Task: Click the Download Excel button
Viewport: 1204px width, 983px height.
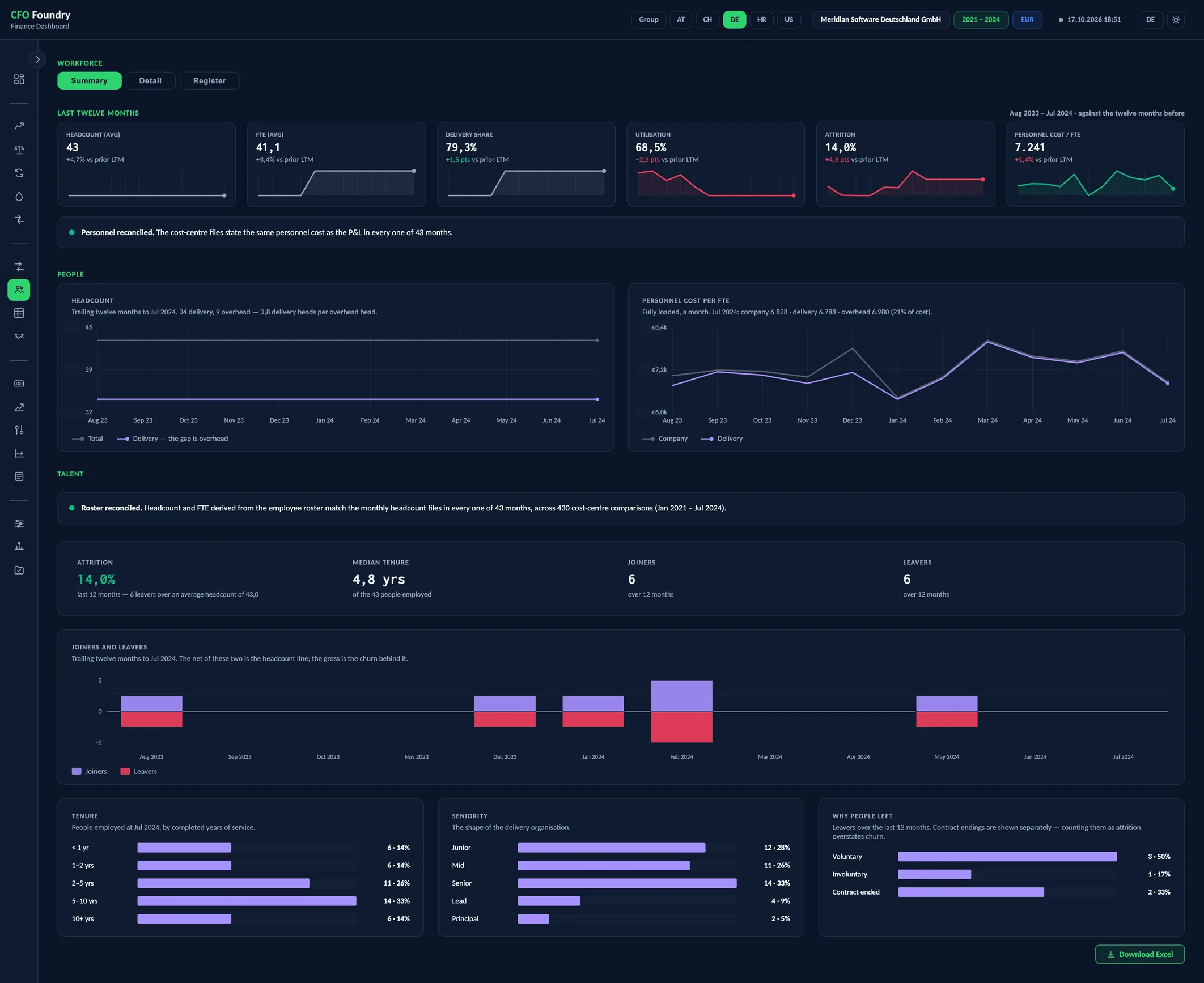Action: [x=1140, y=954]
